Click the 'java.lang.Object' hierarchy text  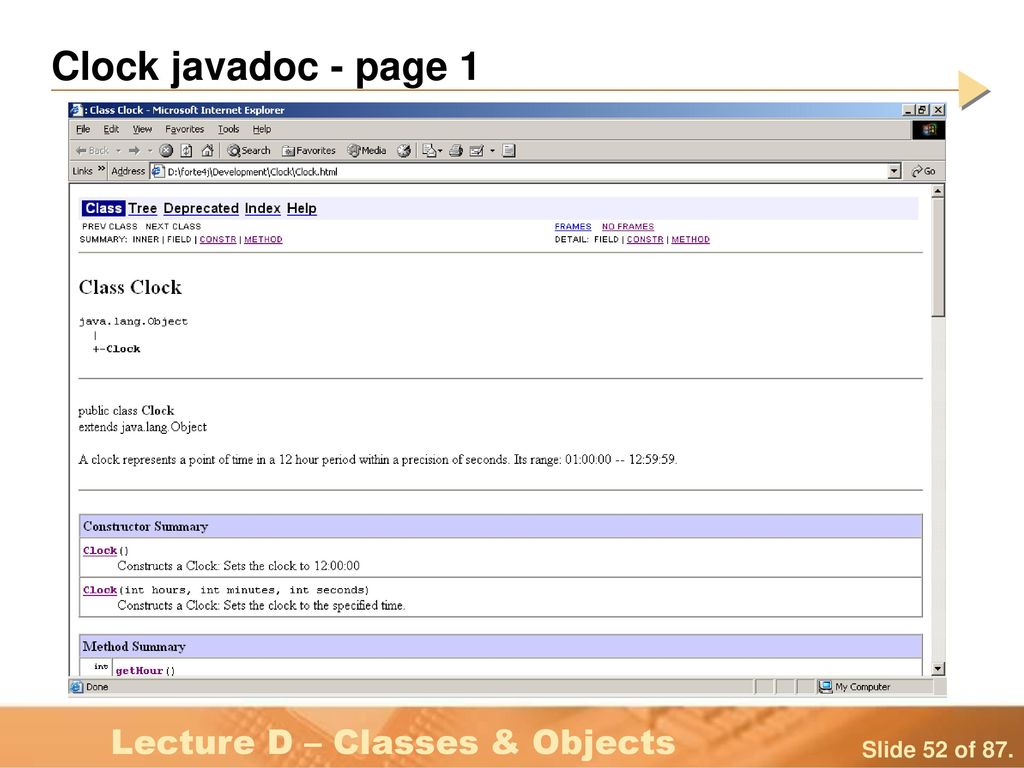133,321
